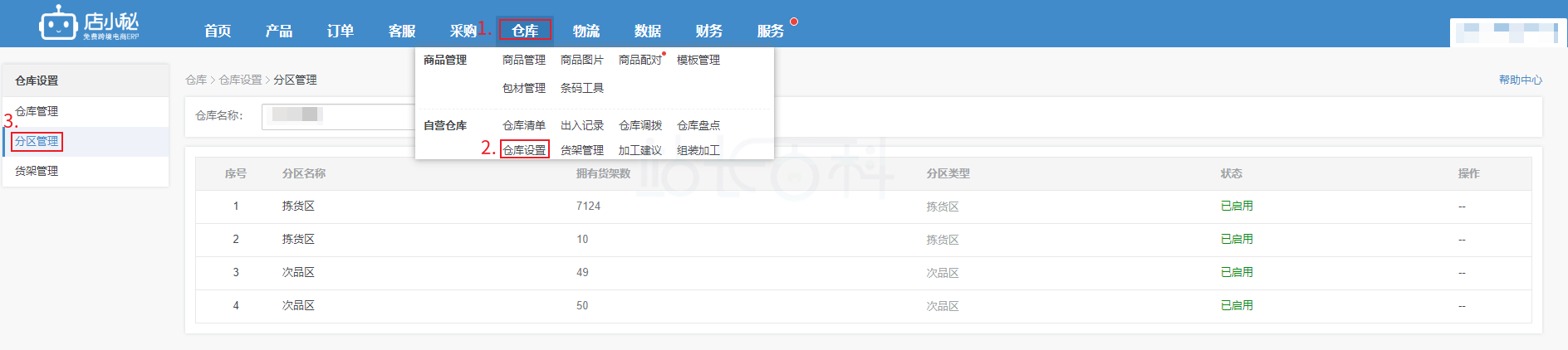This screenshot has height=350, width=1568.
Task: Open 仓库管理 in the left sidebar
Action: pos(37,111)
